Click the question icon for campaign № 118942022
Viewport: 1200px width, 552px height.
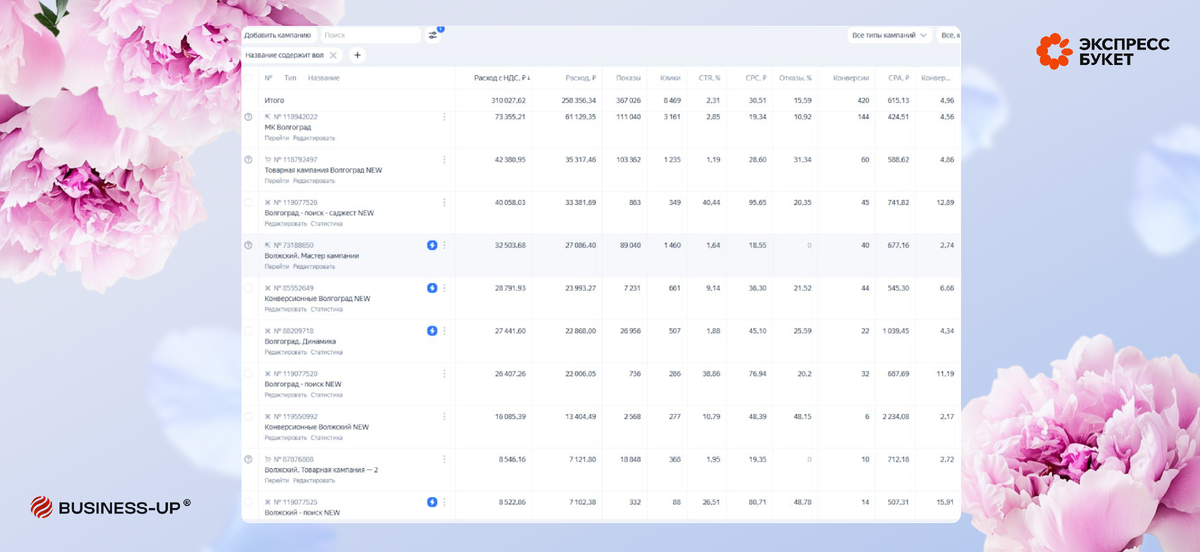click(x=249, y=117)
